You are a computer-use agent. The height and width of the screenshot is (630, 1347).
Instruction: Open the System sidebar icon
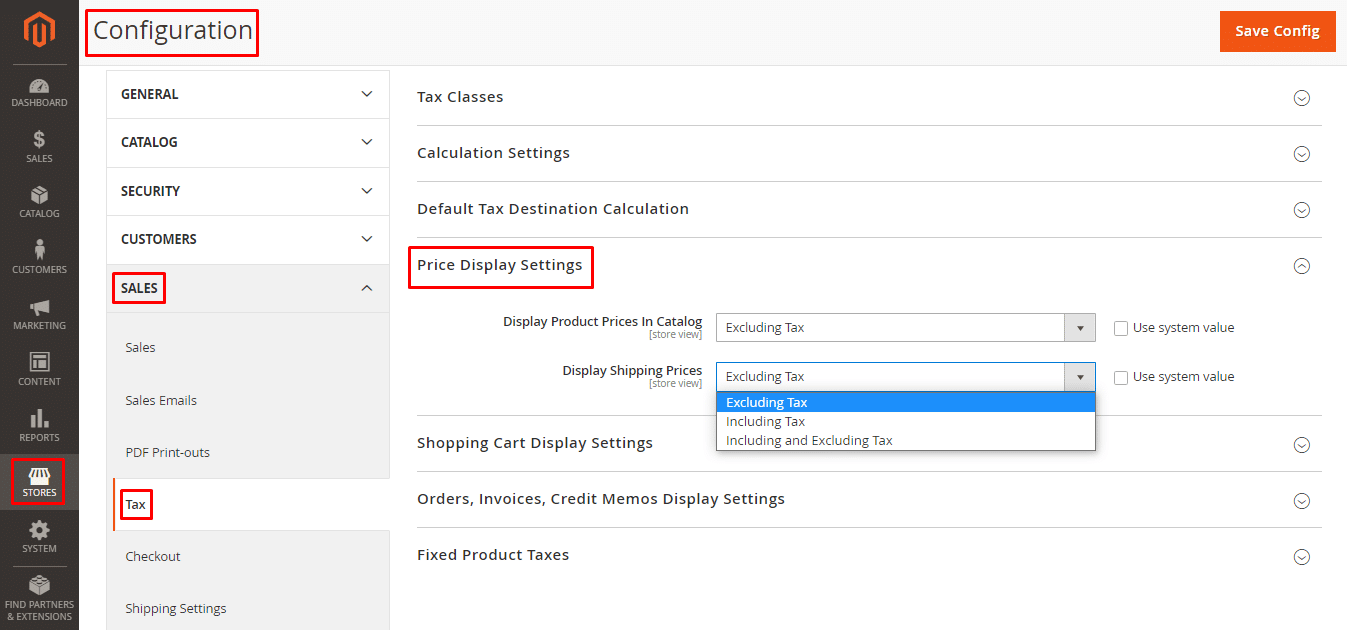pos(39,537)
